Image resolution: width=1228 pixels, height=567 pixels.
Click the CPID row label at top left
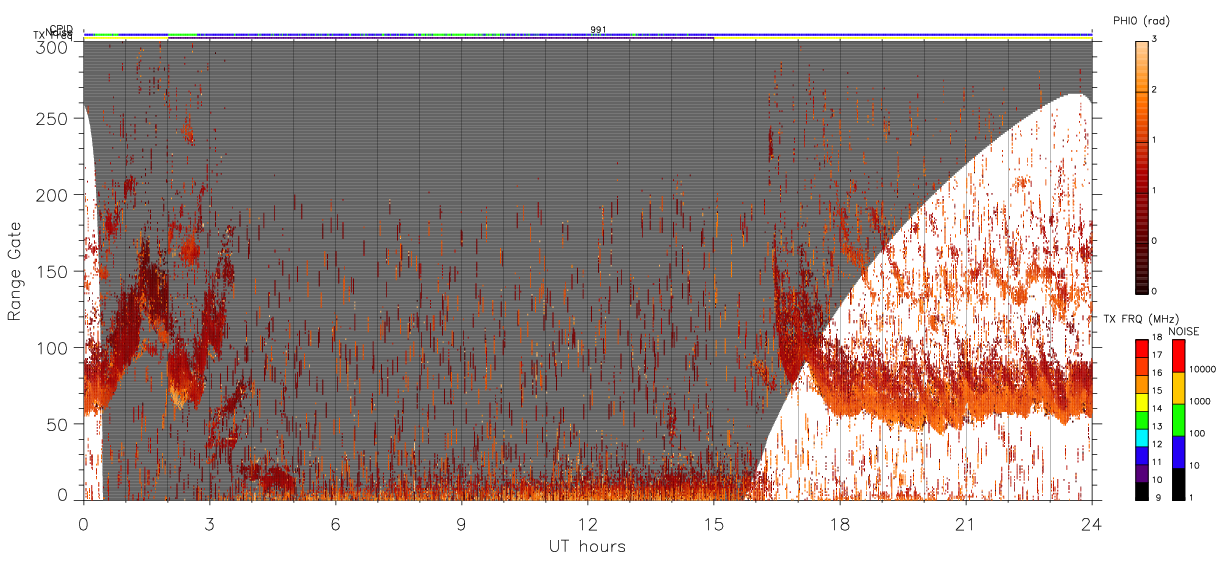pyautogui.click(x=61, y=29)
